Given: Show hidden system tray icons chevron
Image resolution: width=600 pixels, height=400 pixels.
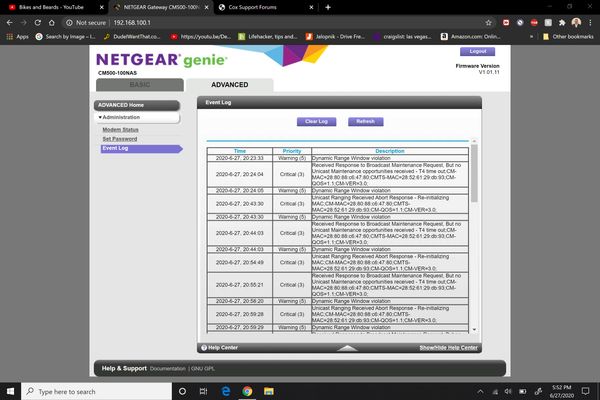Looking at the screenshot, I should (480, 391).
